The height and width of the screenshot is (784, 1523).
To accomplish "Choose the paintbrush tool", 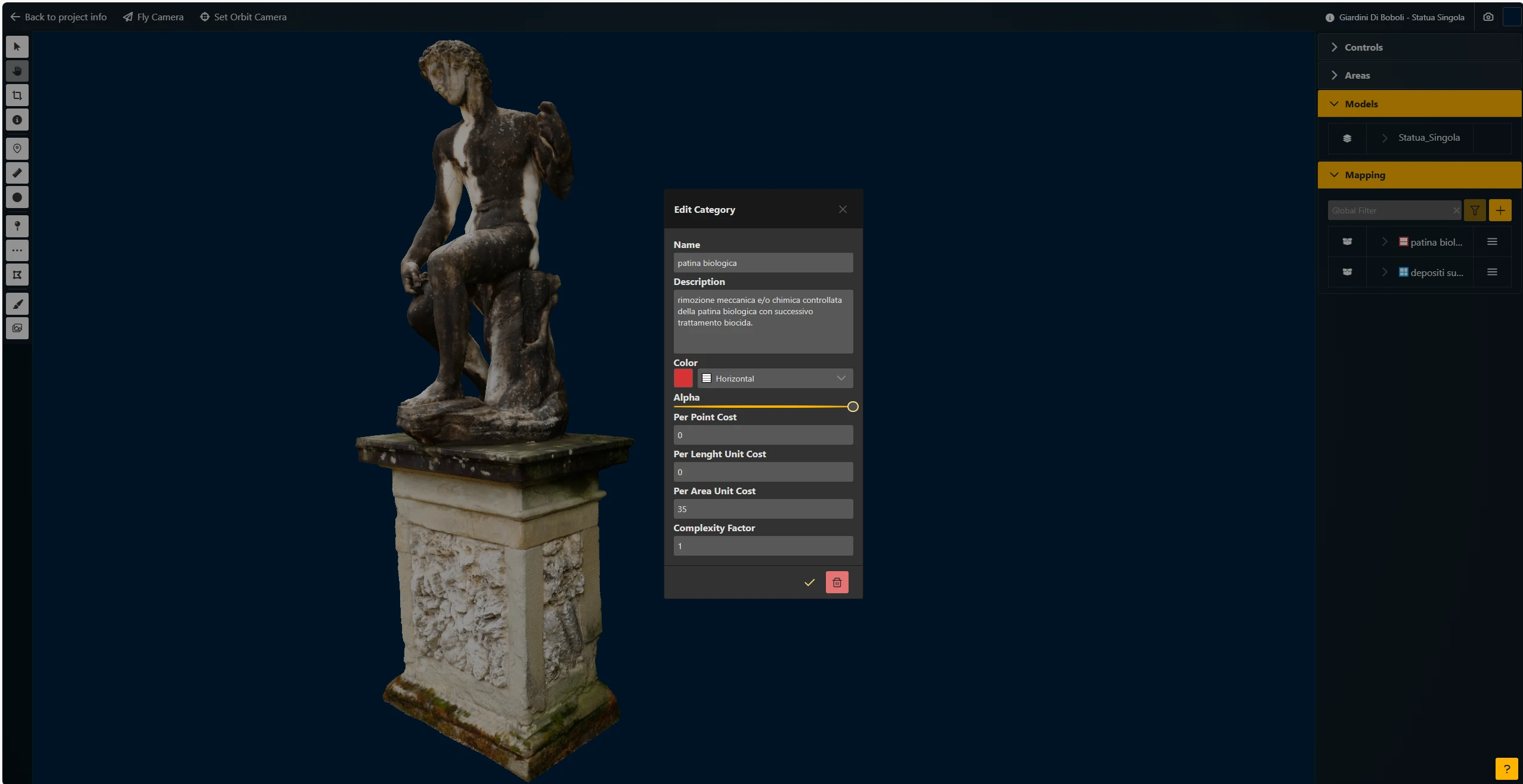I will coord(17,304).
